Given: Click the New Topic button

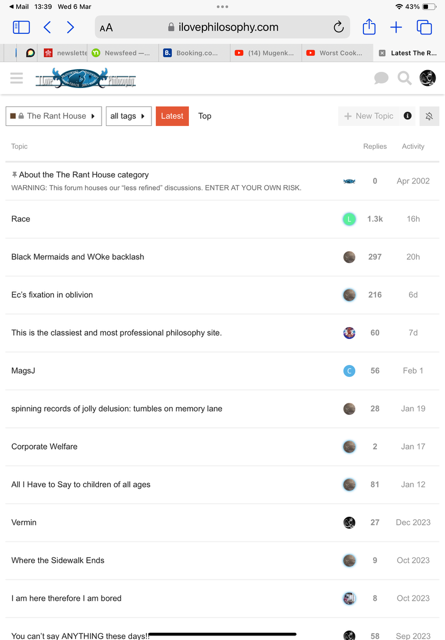Looking at the screenshot, I should click(x=369, y=116).
